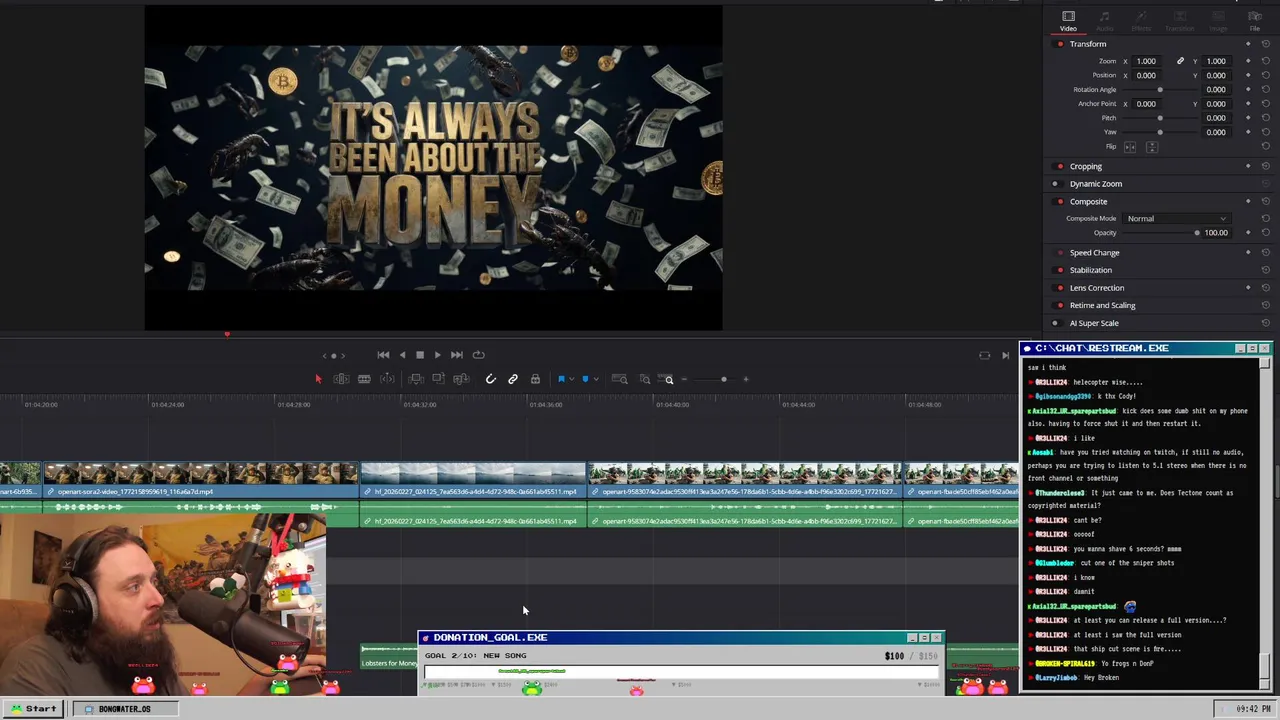Disable the Cropping section toggle

click(x=1060, y=166)
